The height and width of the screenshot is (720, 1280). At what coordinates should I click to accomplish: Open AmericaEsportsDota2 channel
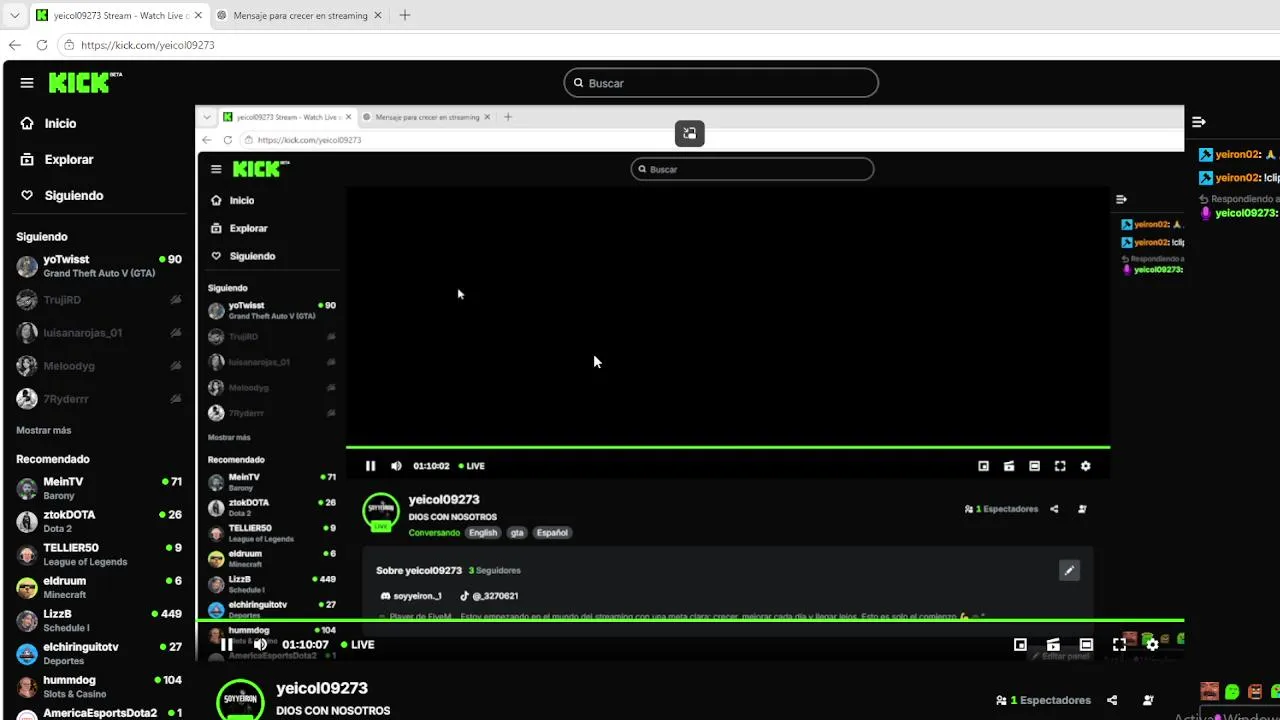pyautogui.click(x=97, y=714)
